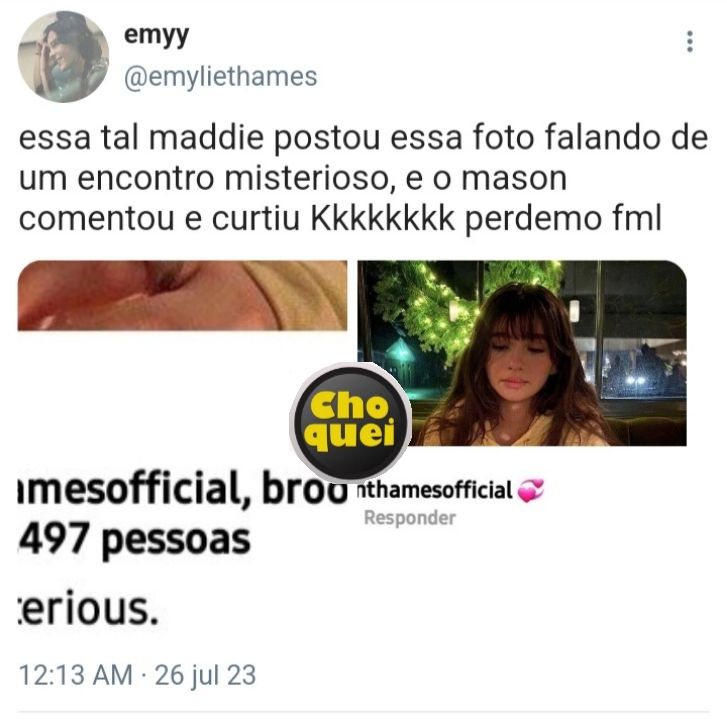View the 497 pessoas likes list
Screen dimensions: 727x720
(x=135, y=540)
